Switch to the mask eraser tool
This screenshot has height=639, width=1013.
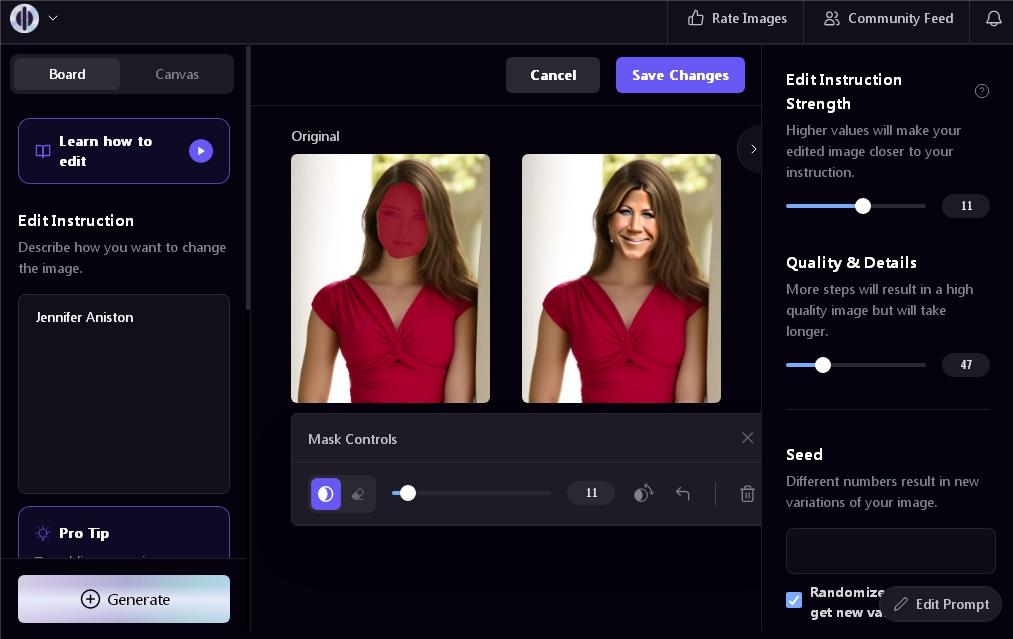(x=358, y=494)
